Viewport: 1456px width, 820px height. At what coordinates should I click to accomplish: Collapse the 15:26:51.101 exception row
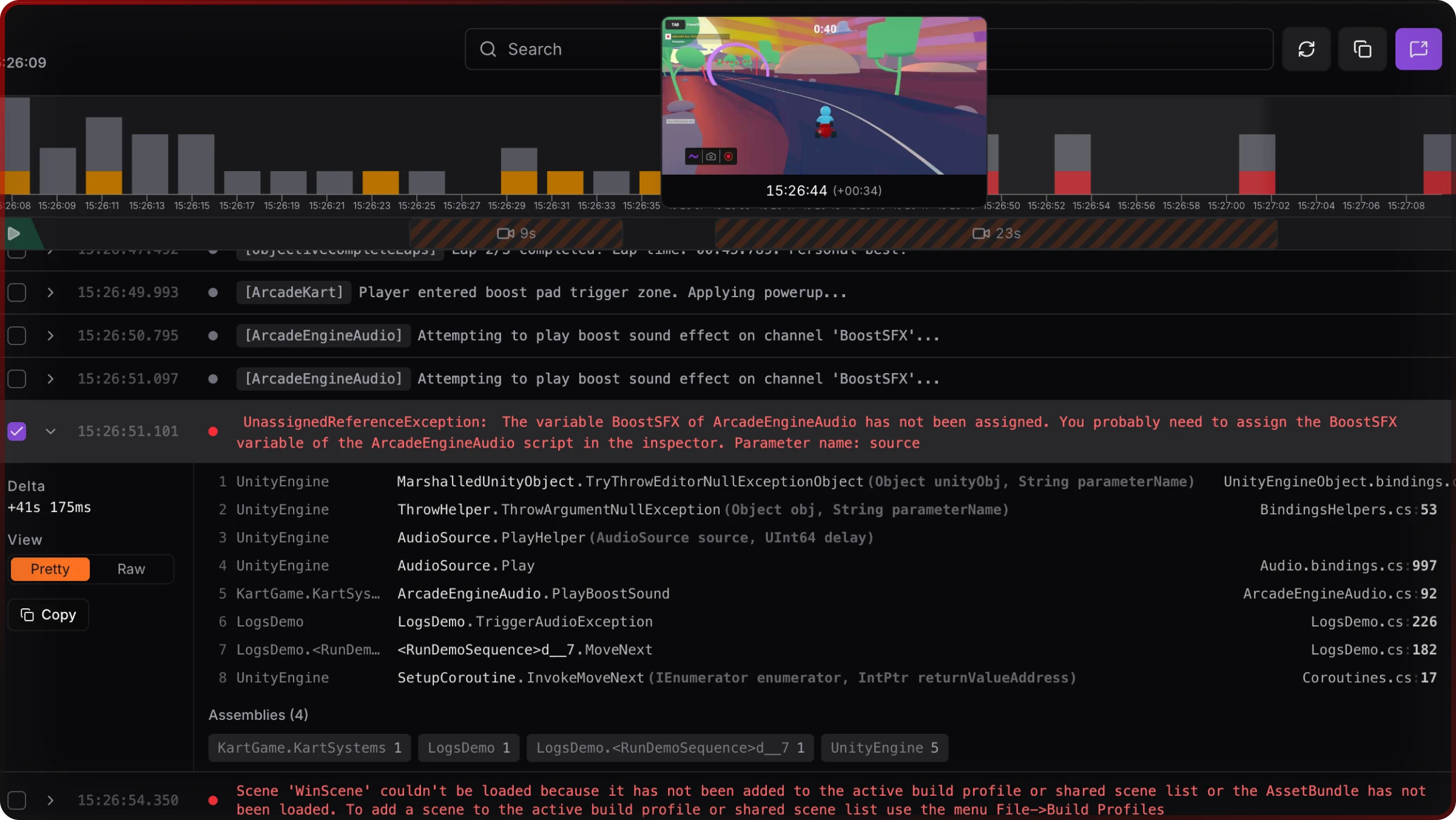coord(50,431)
